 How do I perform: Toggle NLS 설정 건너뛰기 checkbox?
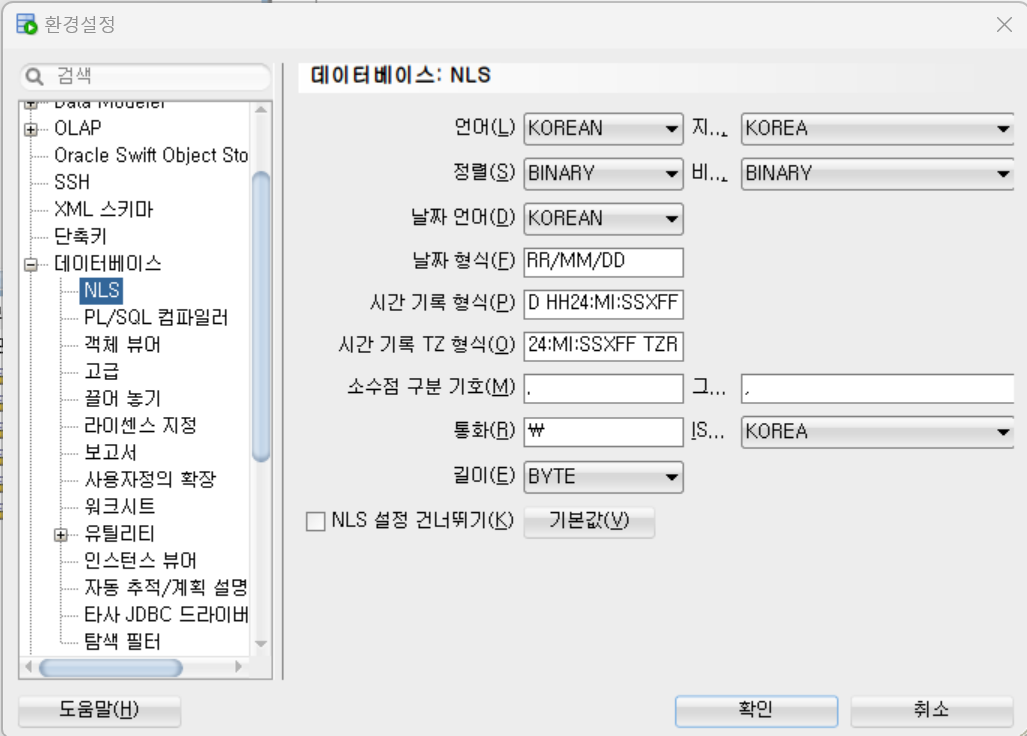point(316,522)
